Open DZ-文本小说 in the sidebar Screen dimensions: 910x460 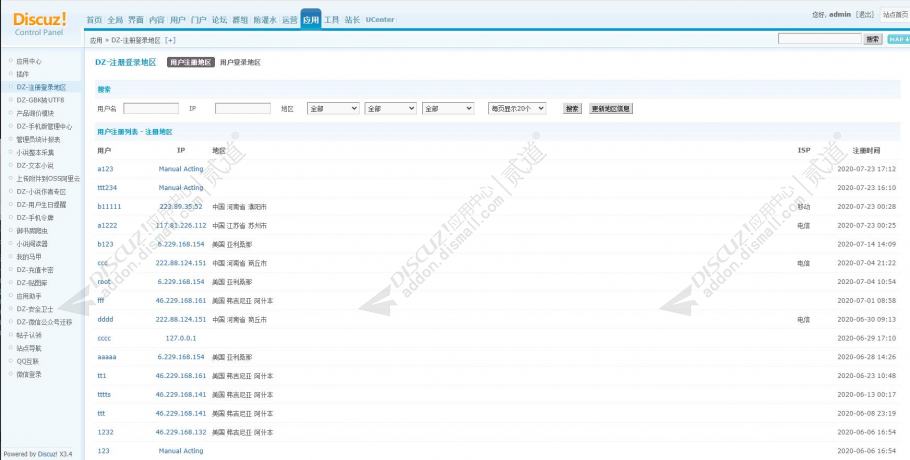click(34, 165)
